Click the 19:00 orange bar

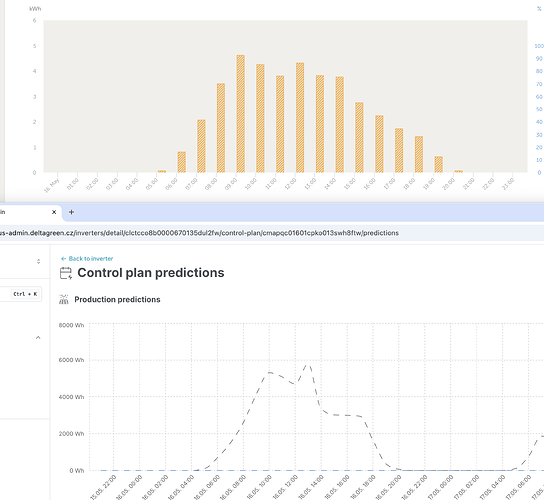pos(439,164)
